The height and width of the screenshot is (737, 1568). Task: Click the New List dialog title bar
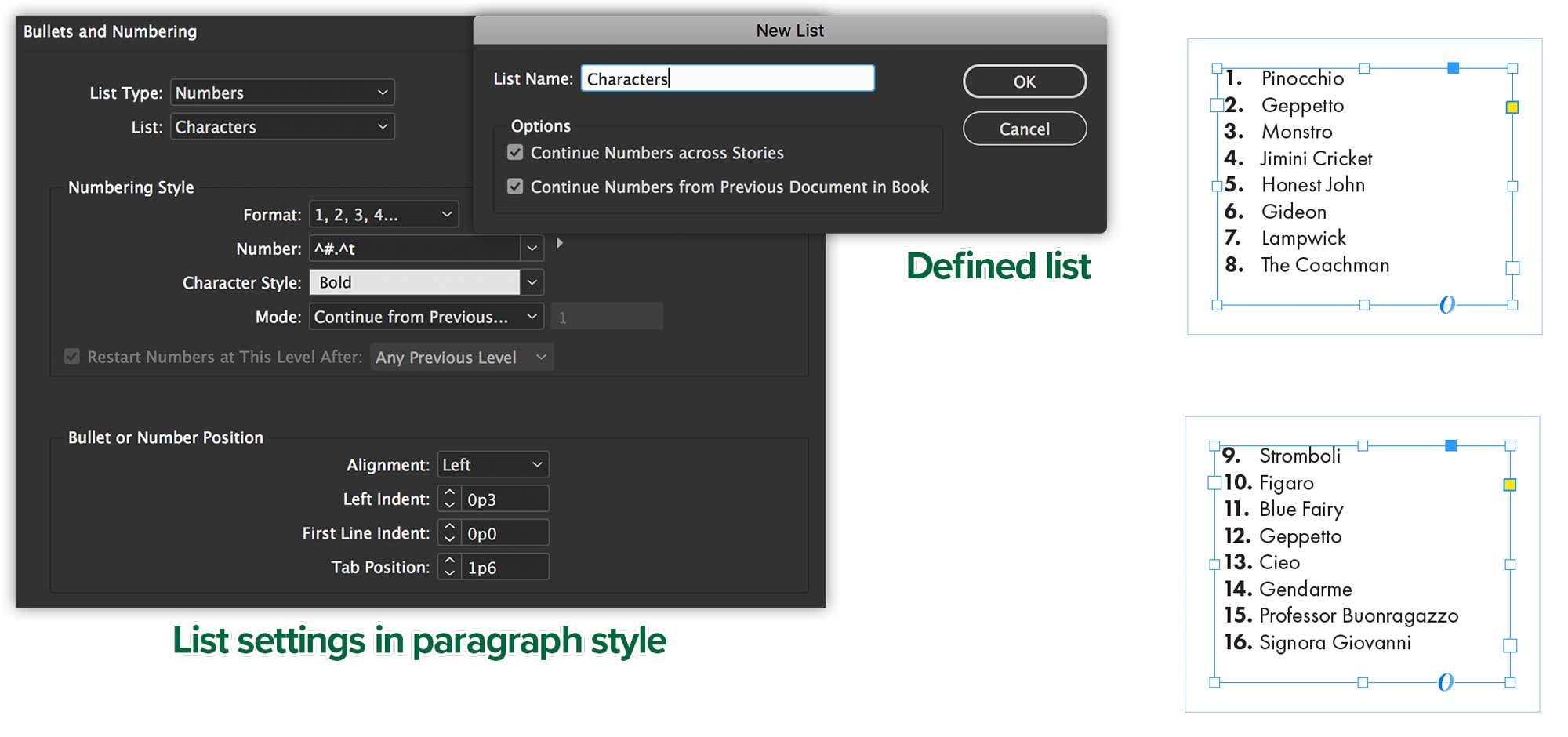[x=790, y=30]
